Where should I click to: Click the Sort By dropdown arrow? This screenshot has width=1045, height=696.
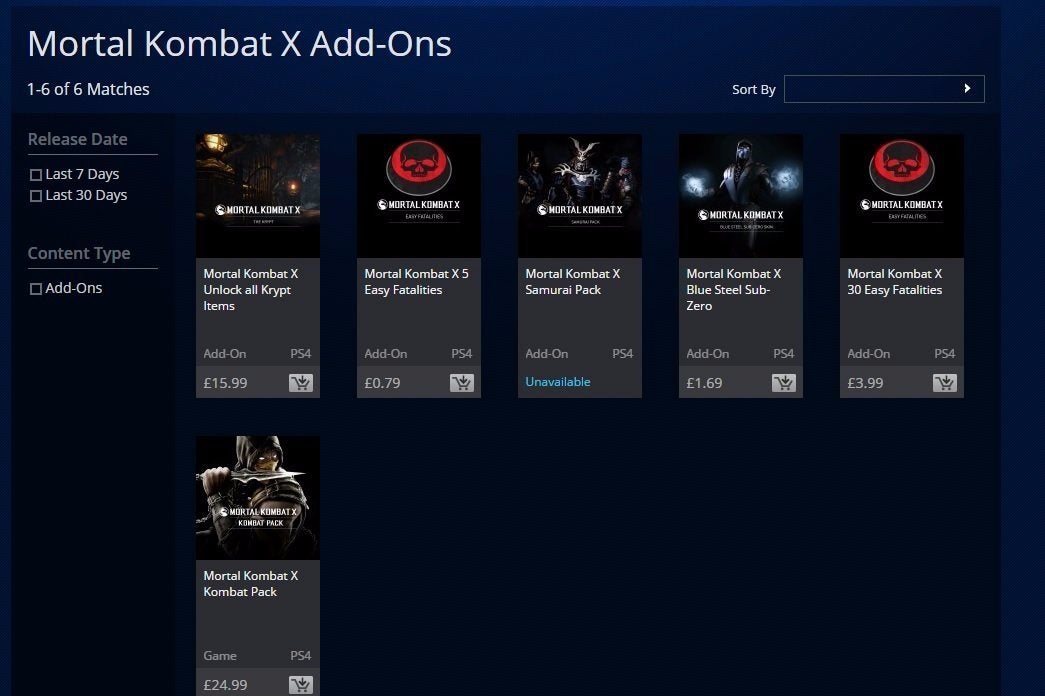[x=967, y=89]
